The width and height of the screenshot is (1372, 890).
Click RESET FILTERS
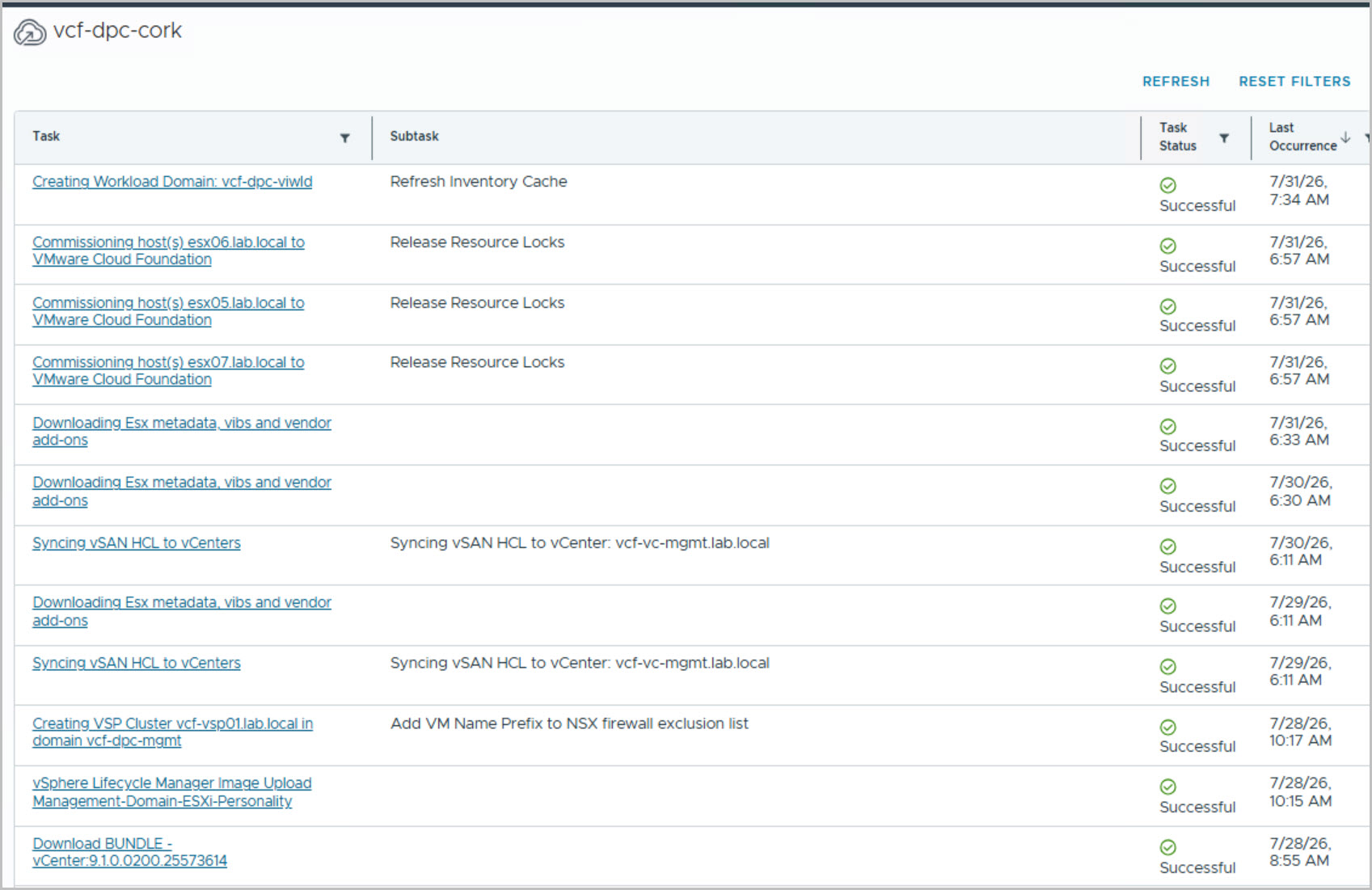(1294, 82)
